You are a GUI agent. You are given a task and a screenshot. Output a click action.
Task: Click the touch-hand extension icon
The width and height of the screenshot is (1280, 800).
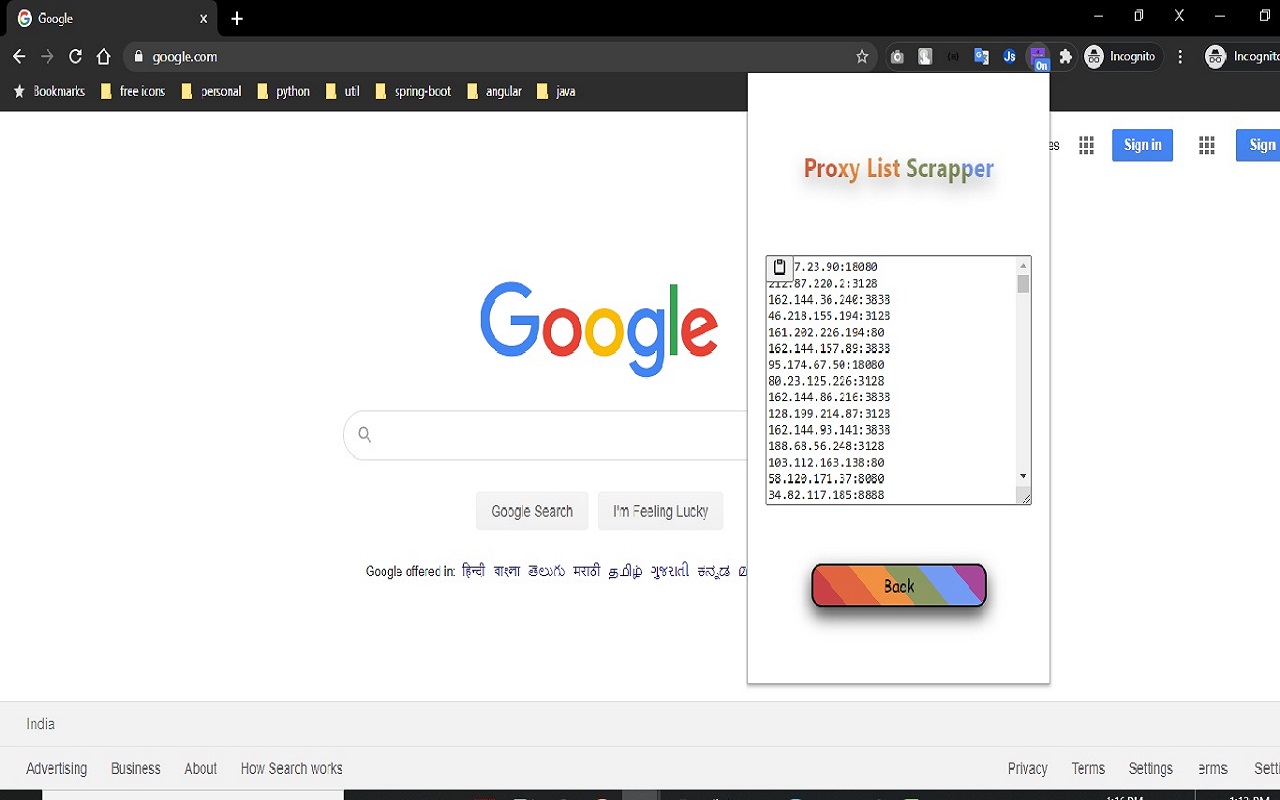click(x=925, y=57)
